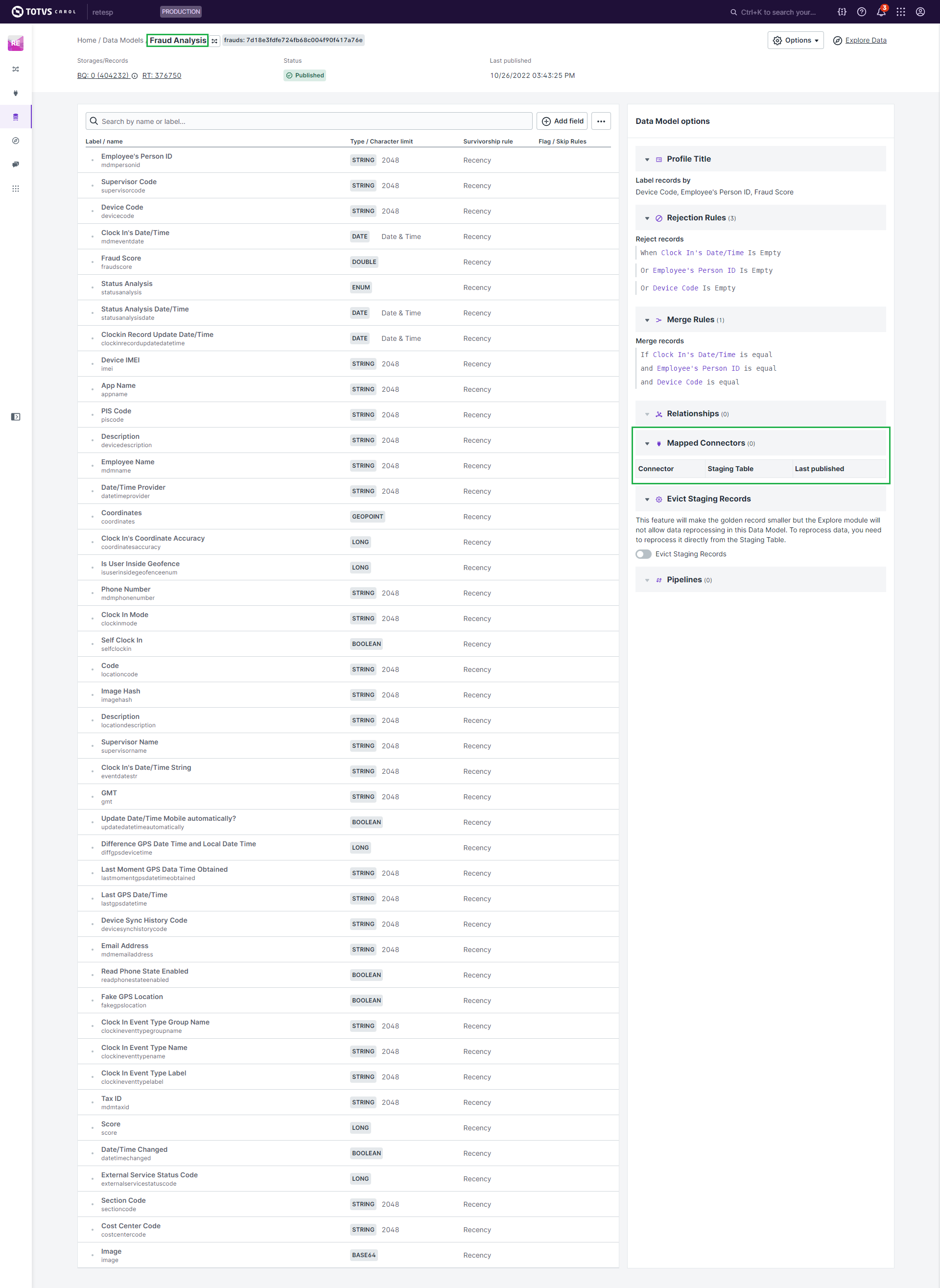Toggle the Evict Staging Records switch
This screenshot has height=1288, width=940.
point(643,554)
